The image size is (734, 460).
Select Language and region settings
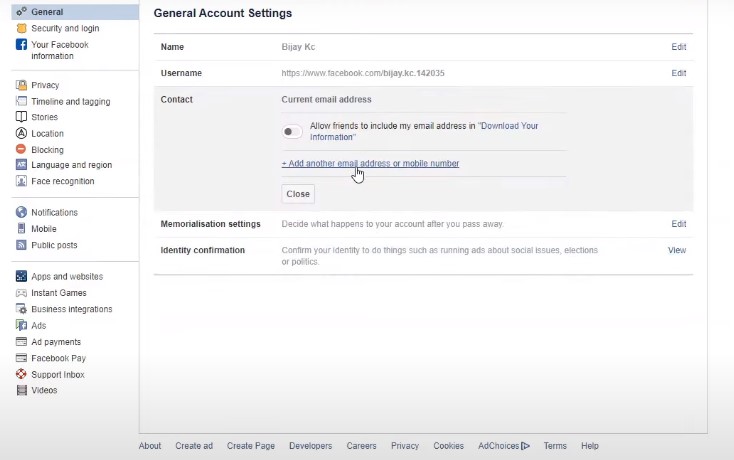pos(72,165)
